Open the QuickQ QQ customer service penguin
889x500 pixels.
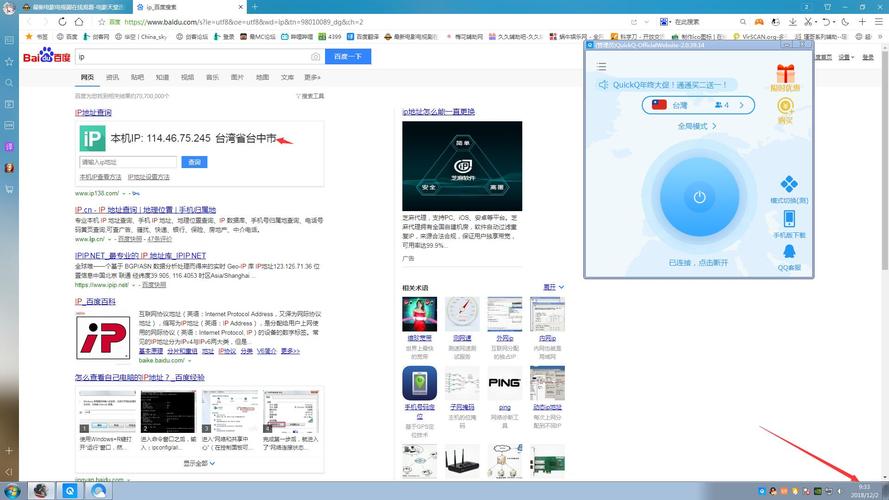click(789, 251)
